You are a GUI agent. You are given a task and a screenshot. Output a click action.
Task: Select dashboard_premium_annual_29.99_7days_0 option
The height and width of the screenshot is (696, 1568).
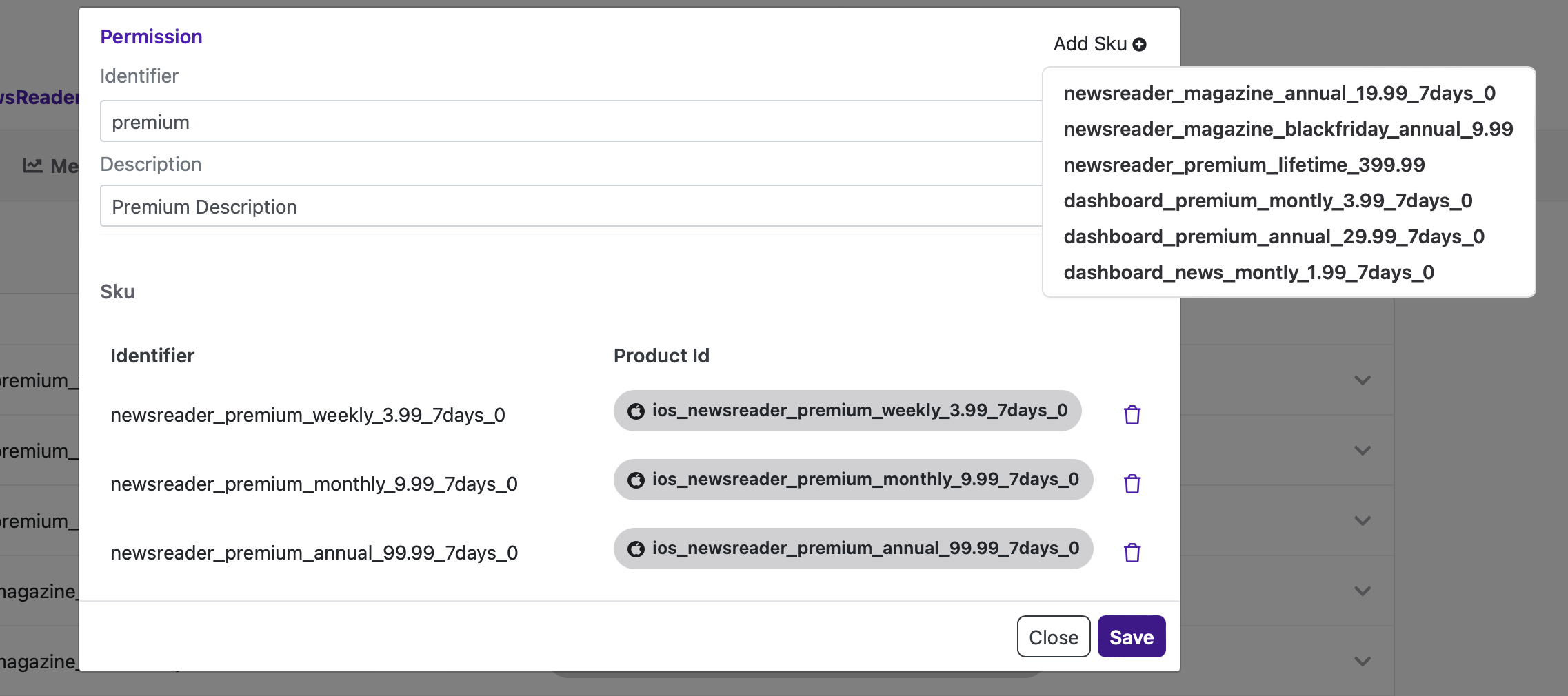pyautogui.click(x=1274, y=236)
